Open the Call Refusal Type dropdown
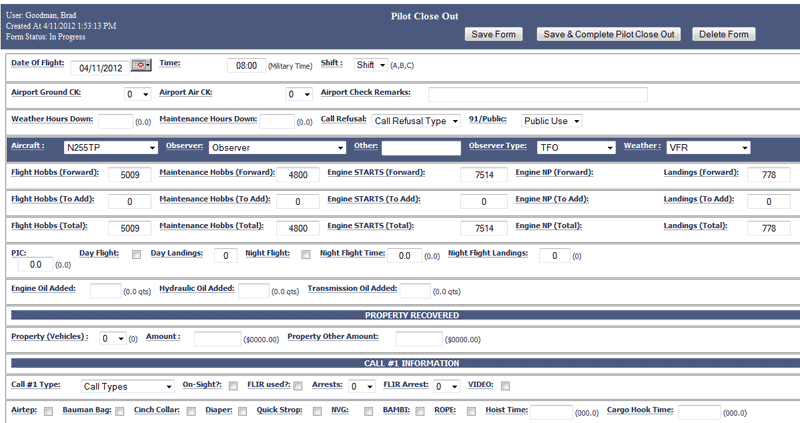The height and width of the screenshot is (423, 800). click(416, 121)
